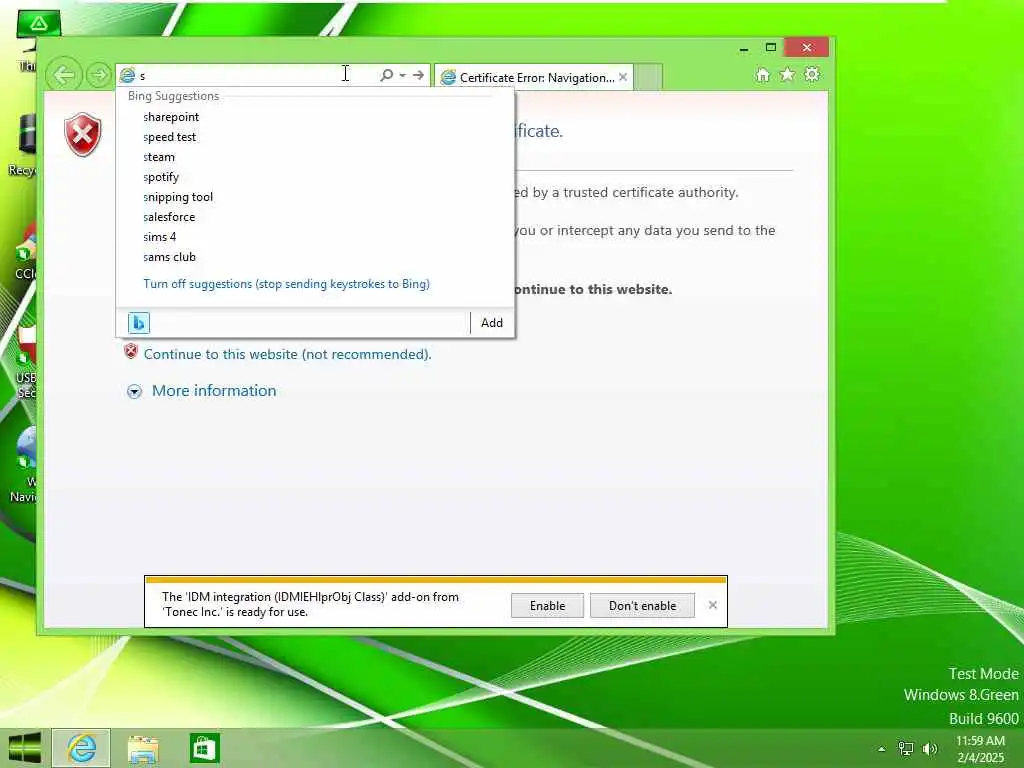Go back with the browser back arrow
The width and height of the screenshot is (1024, 768).
coord(64,74)
